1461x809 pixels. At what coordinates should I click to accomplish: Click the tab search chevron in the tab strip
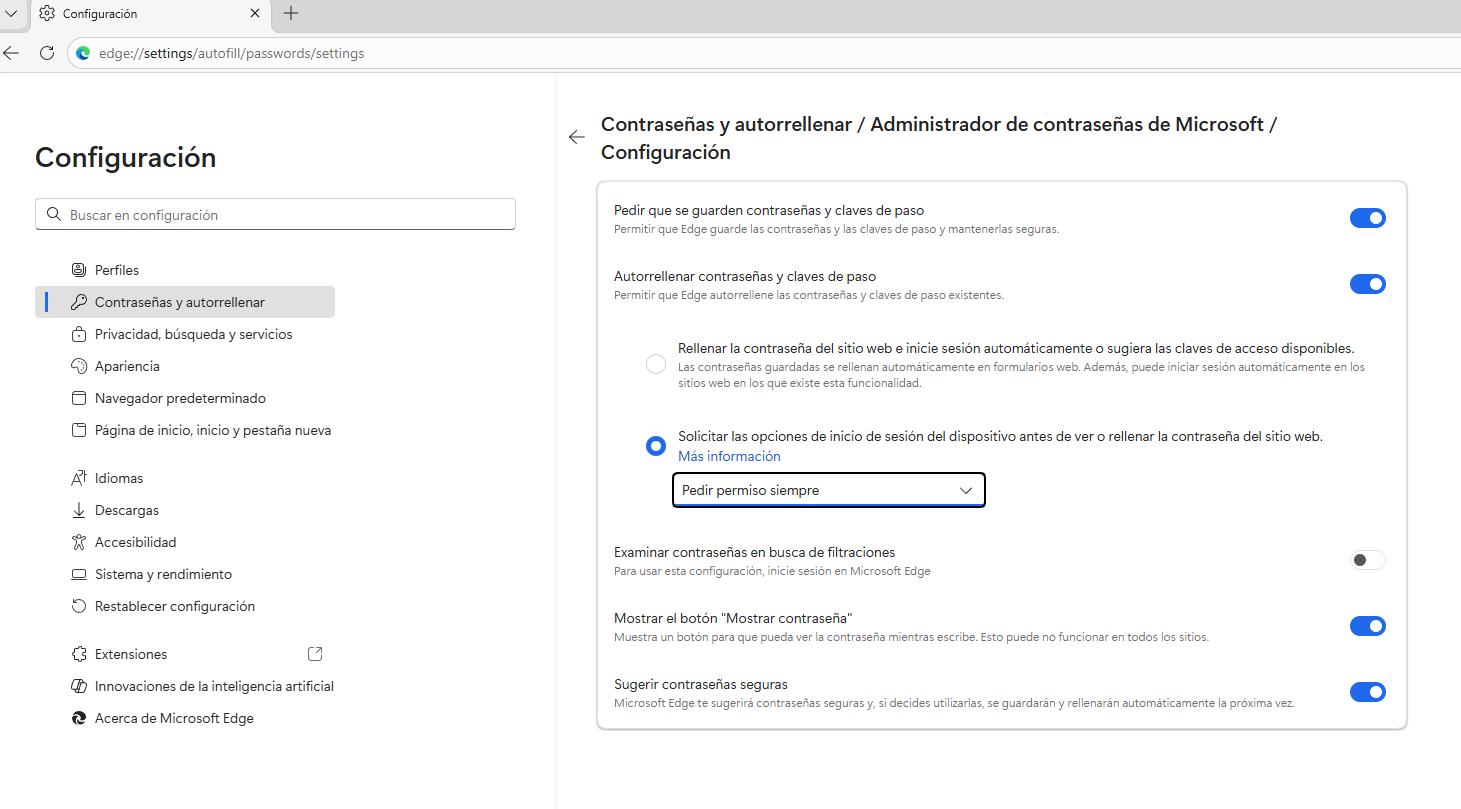12,13
